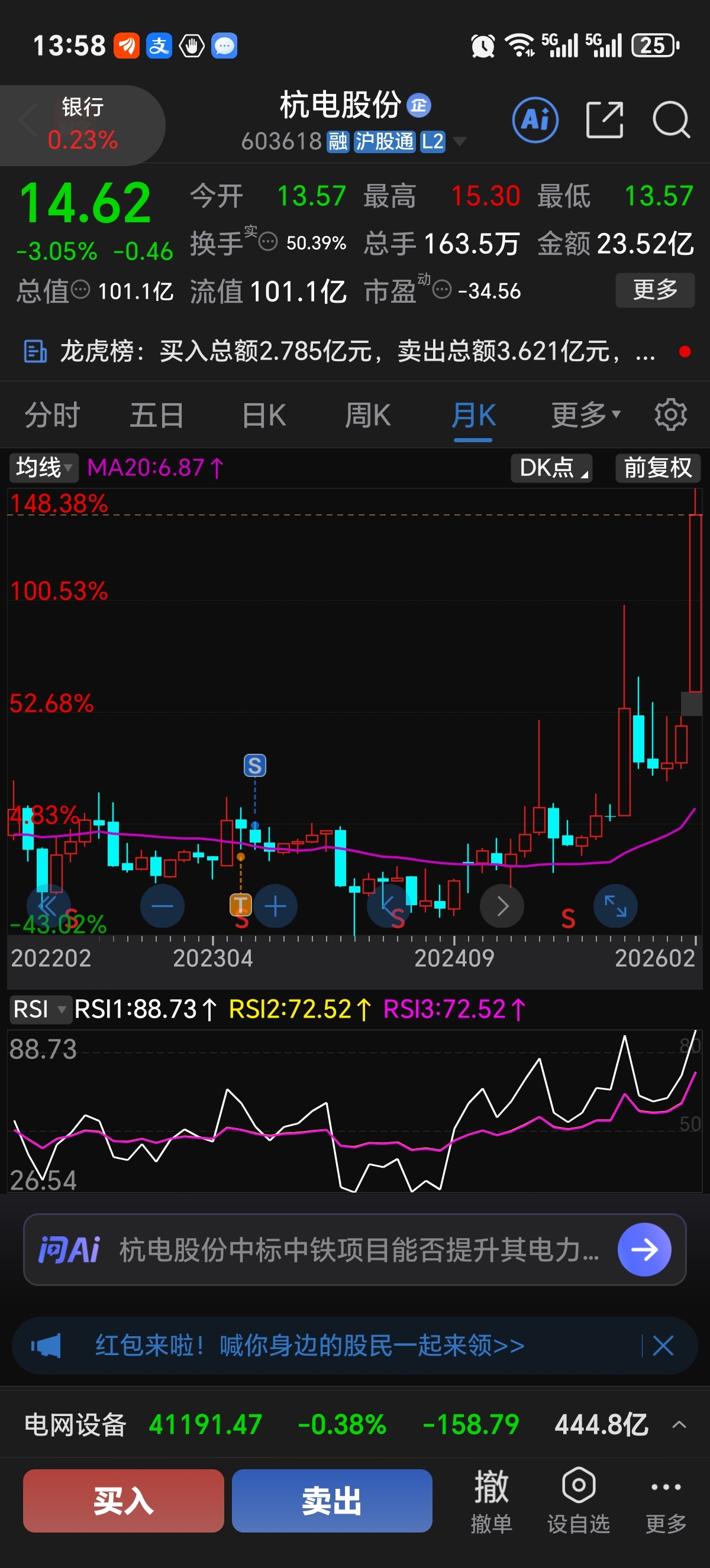Switch to 周K tab
Image resolution: width=710 pixels, height=1568 pixels.
[x=368, y=415]
